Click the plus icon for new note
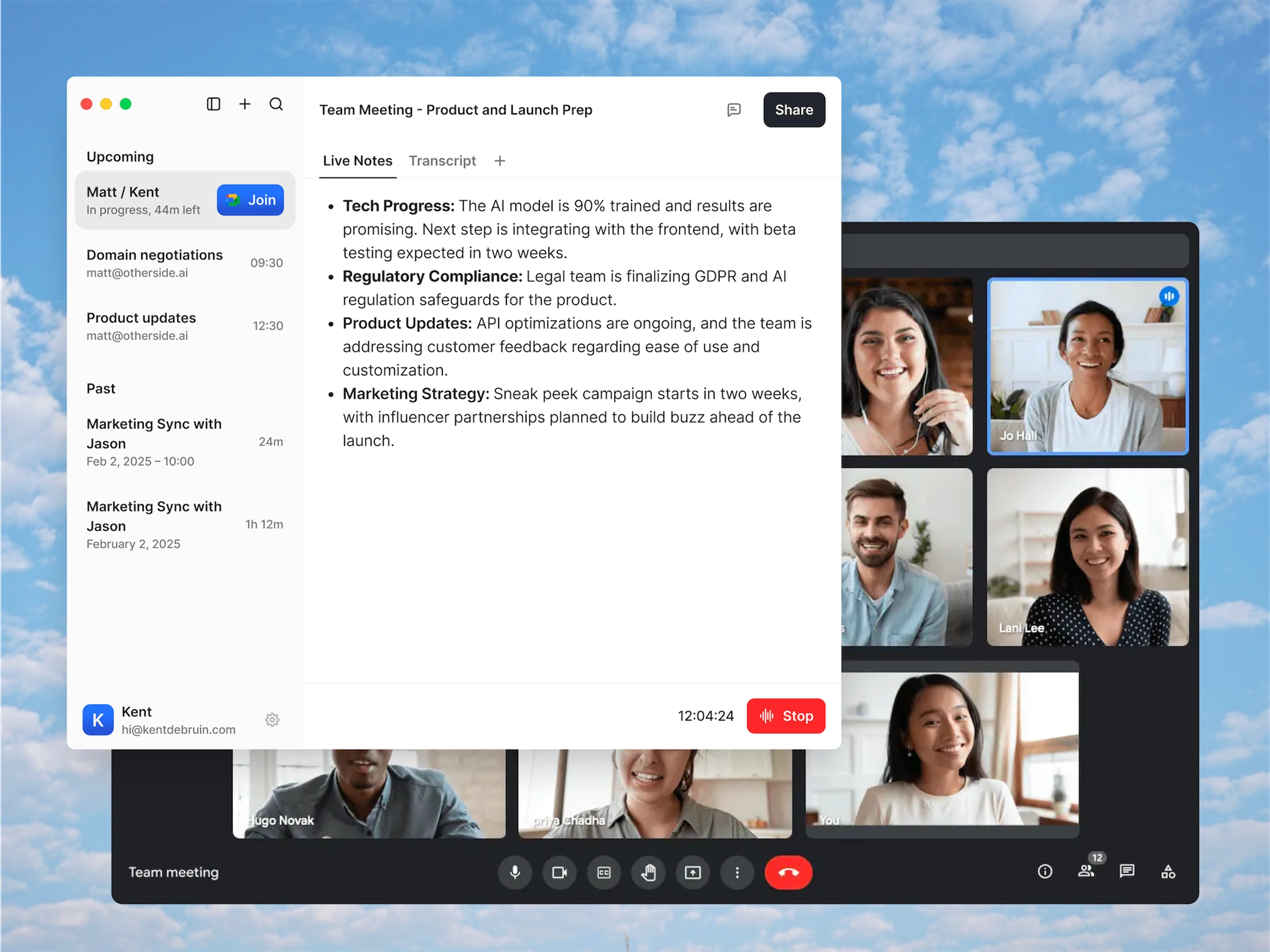Image resolution: width=1270 pixels, height=952 pixels. pos(245,104)
